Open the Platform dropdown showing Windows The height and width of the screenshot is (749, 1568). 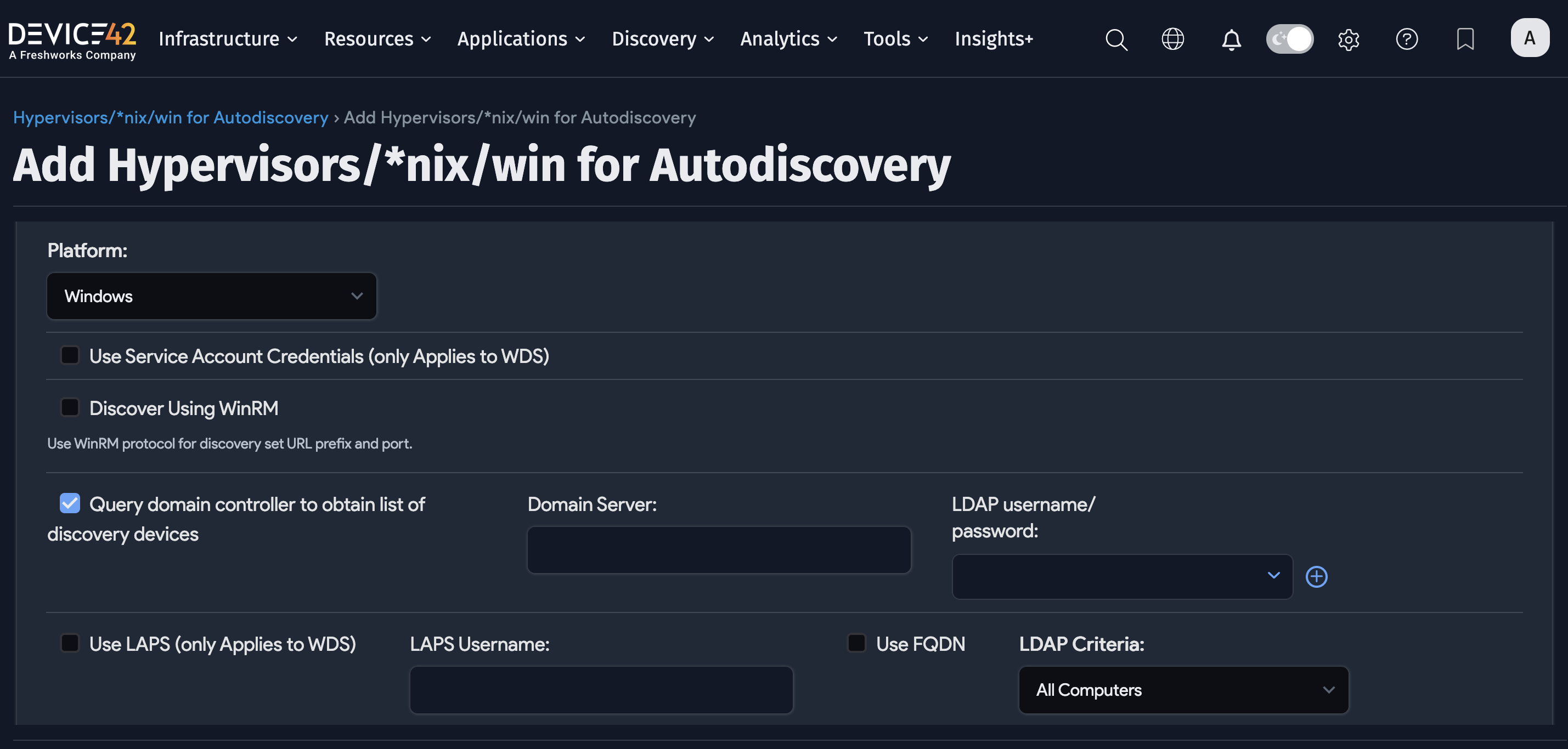pyautogui.click(x=211, y=296)
